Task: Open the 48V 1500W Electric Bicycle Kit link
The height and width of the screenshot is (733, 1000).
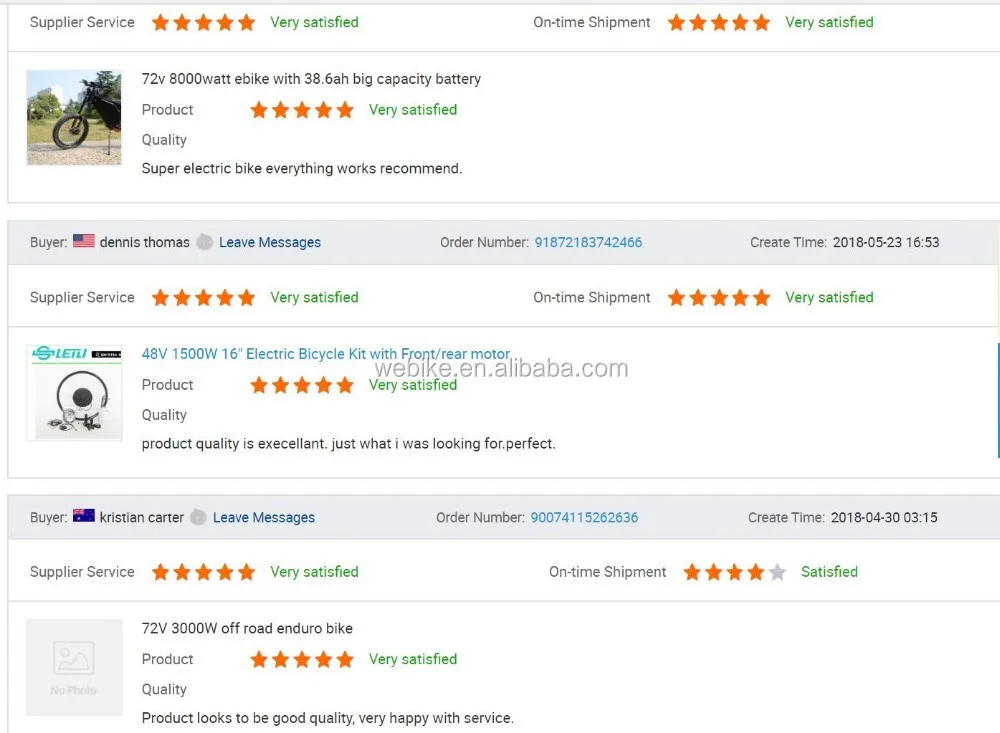Action: pos(326,354)
